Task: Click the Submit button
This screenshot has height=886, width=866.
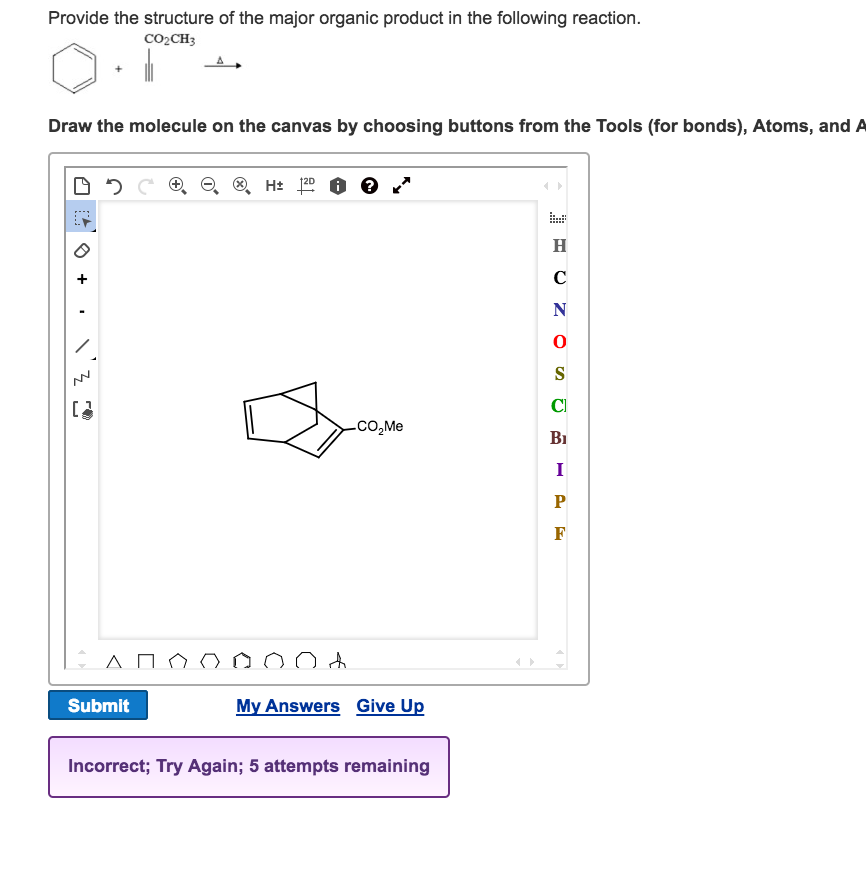Action: pos(98,705)
